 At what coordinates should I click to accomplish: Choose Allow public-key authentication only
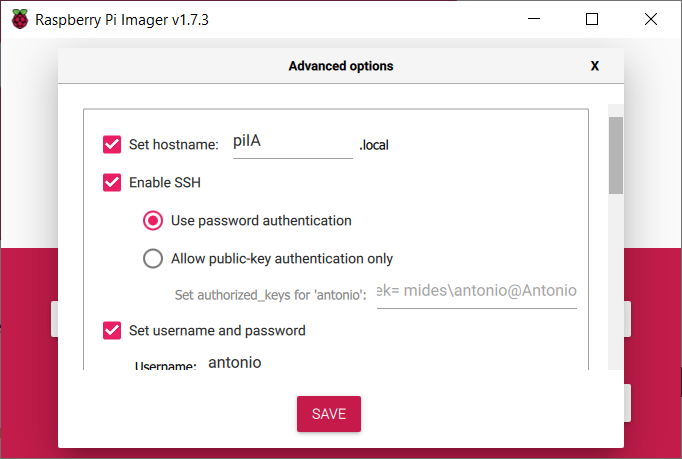tap(153, 259)
